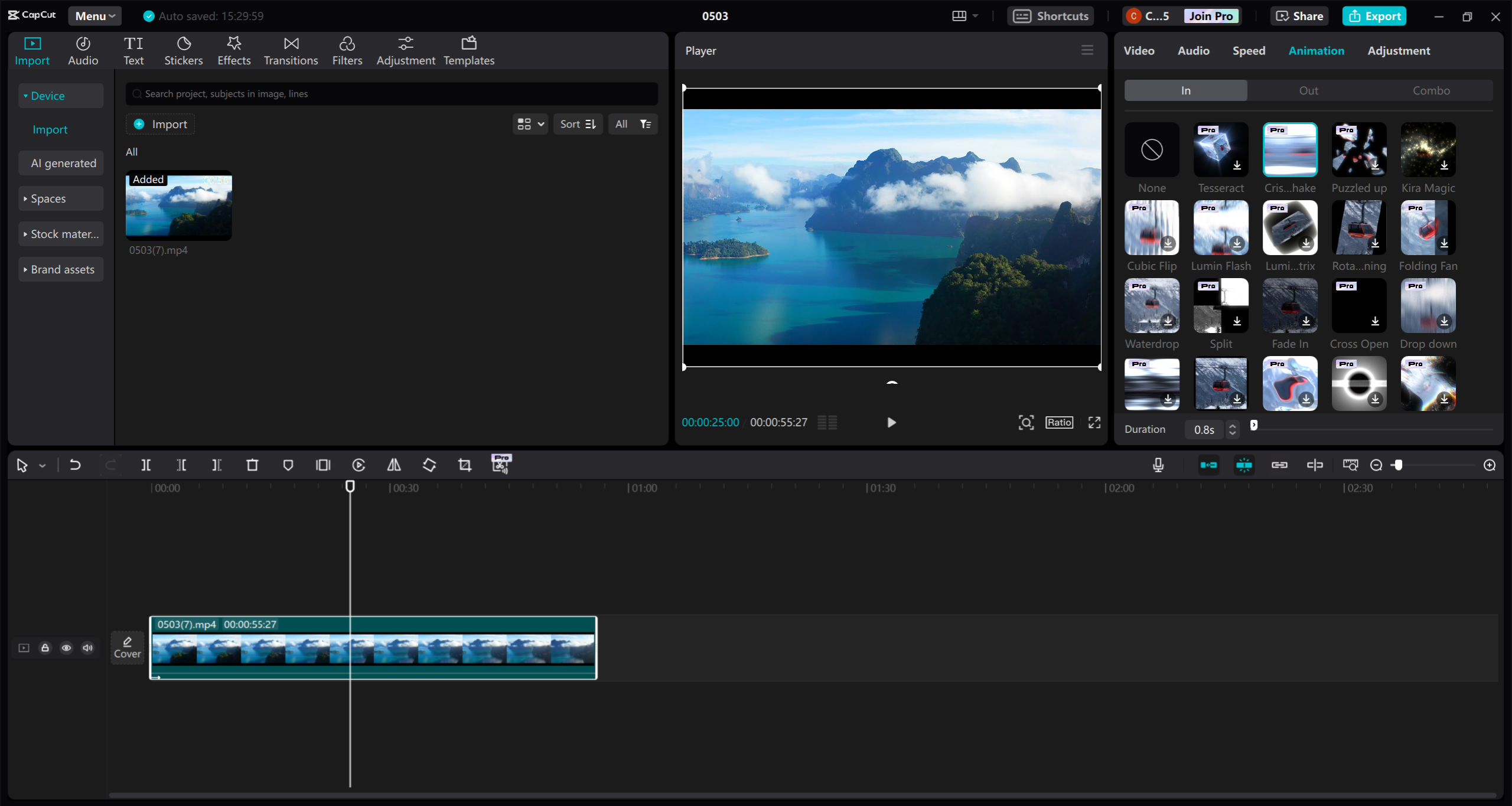The width and height of the screenshot is (1512, 806).
Task: Open the Stickers panel
Action: [184, 50]
